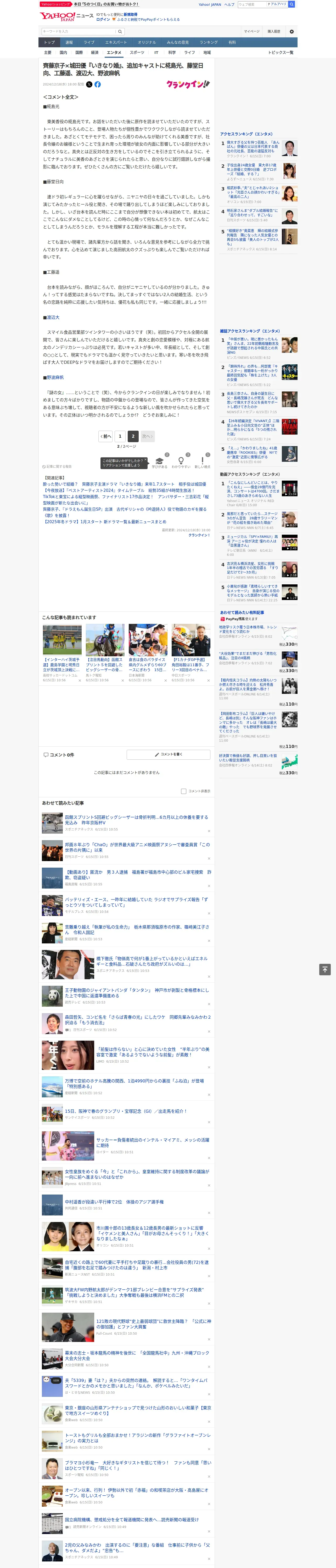Dismiss the 函館スプリントS recommendation with its X

coord(209,831)
